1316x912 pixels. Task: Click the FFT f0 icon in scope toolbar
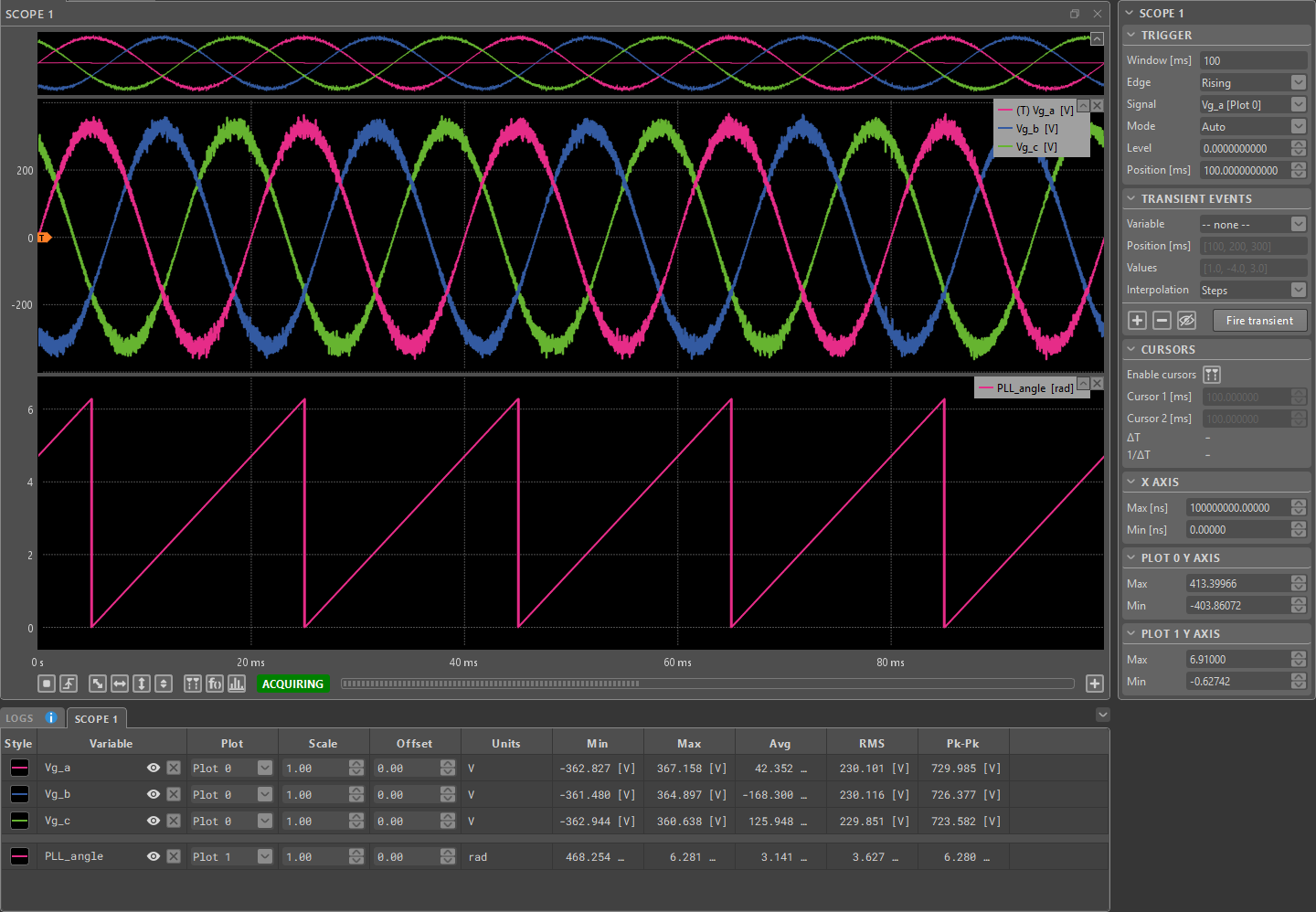pyautogui.click(x=215, y=684)
